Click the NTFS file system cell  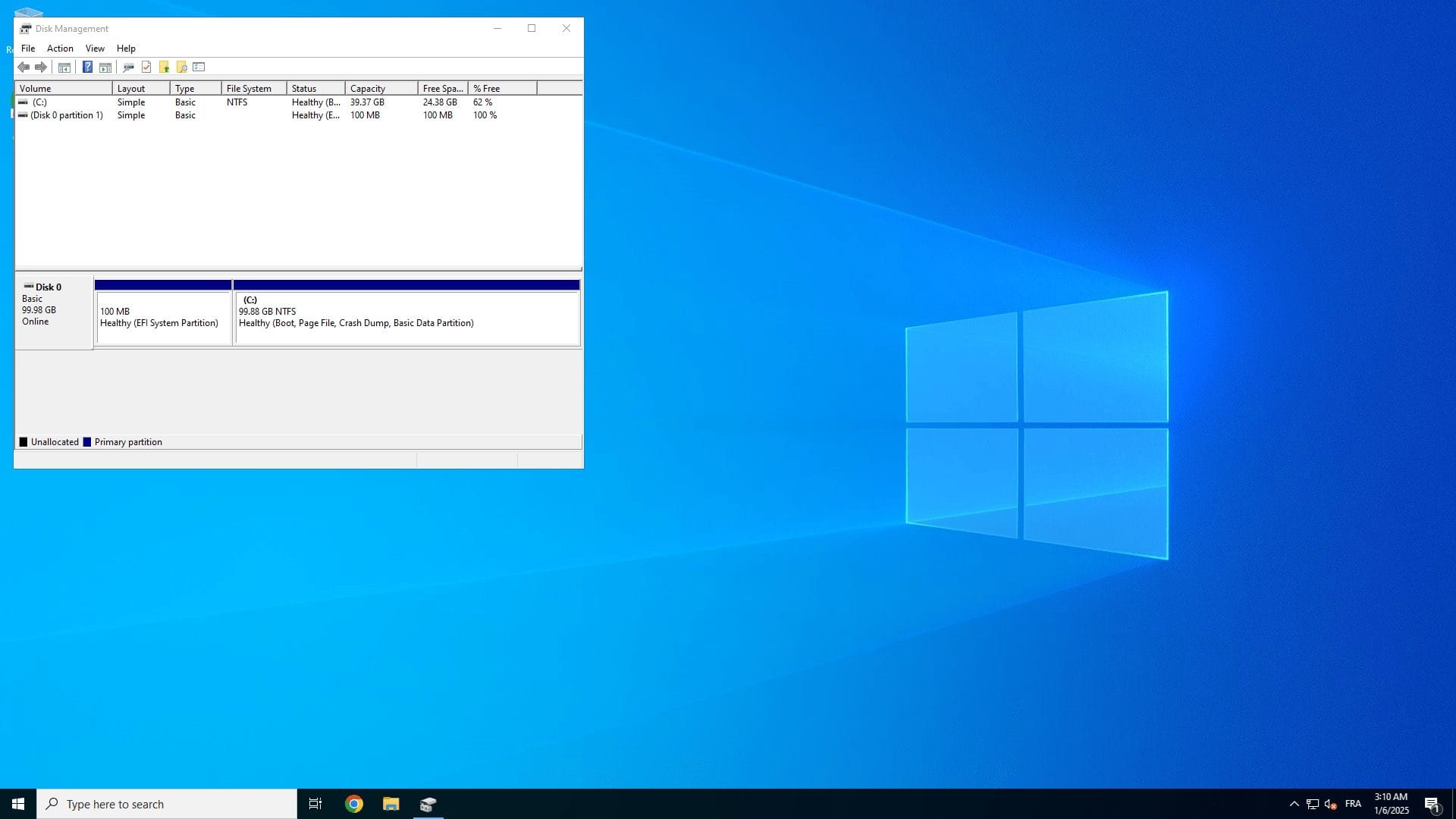[237, 102]
